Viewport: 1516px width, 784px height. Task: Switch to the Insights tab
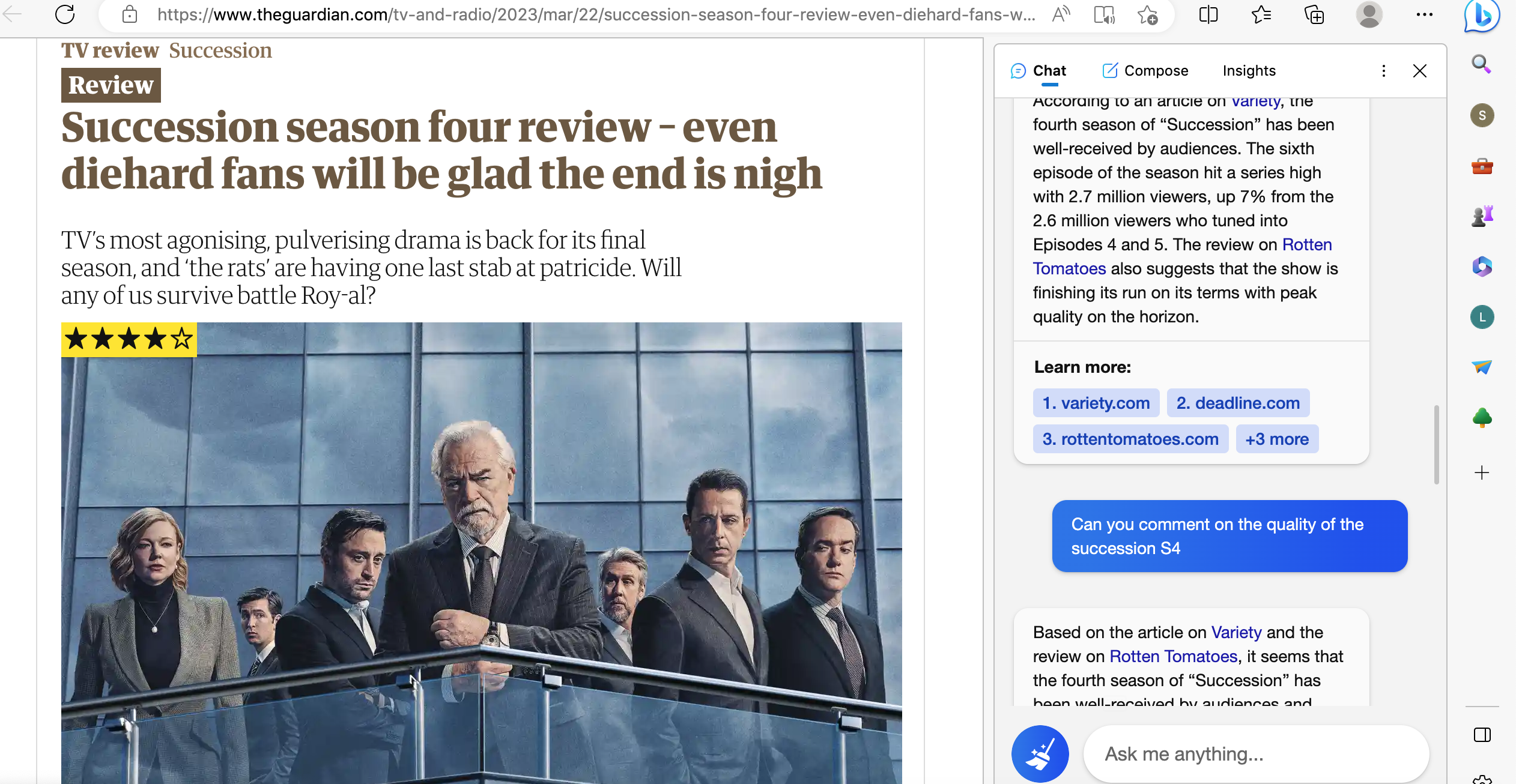pos(1249,71)
